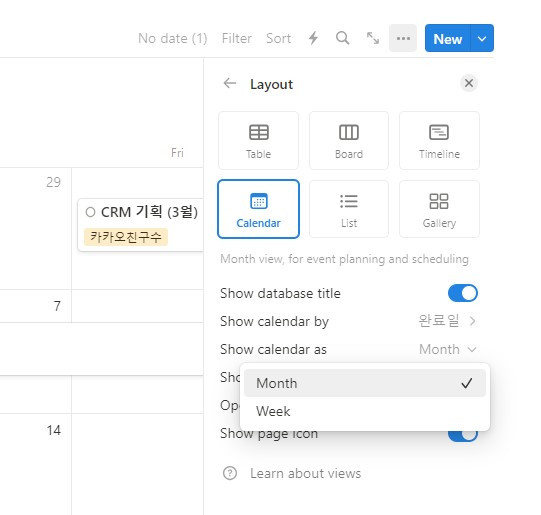Select the Gallery layout
This screenshot has width=541, height=515.
pyautogui.click(x=439, y=209)
